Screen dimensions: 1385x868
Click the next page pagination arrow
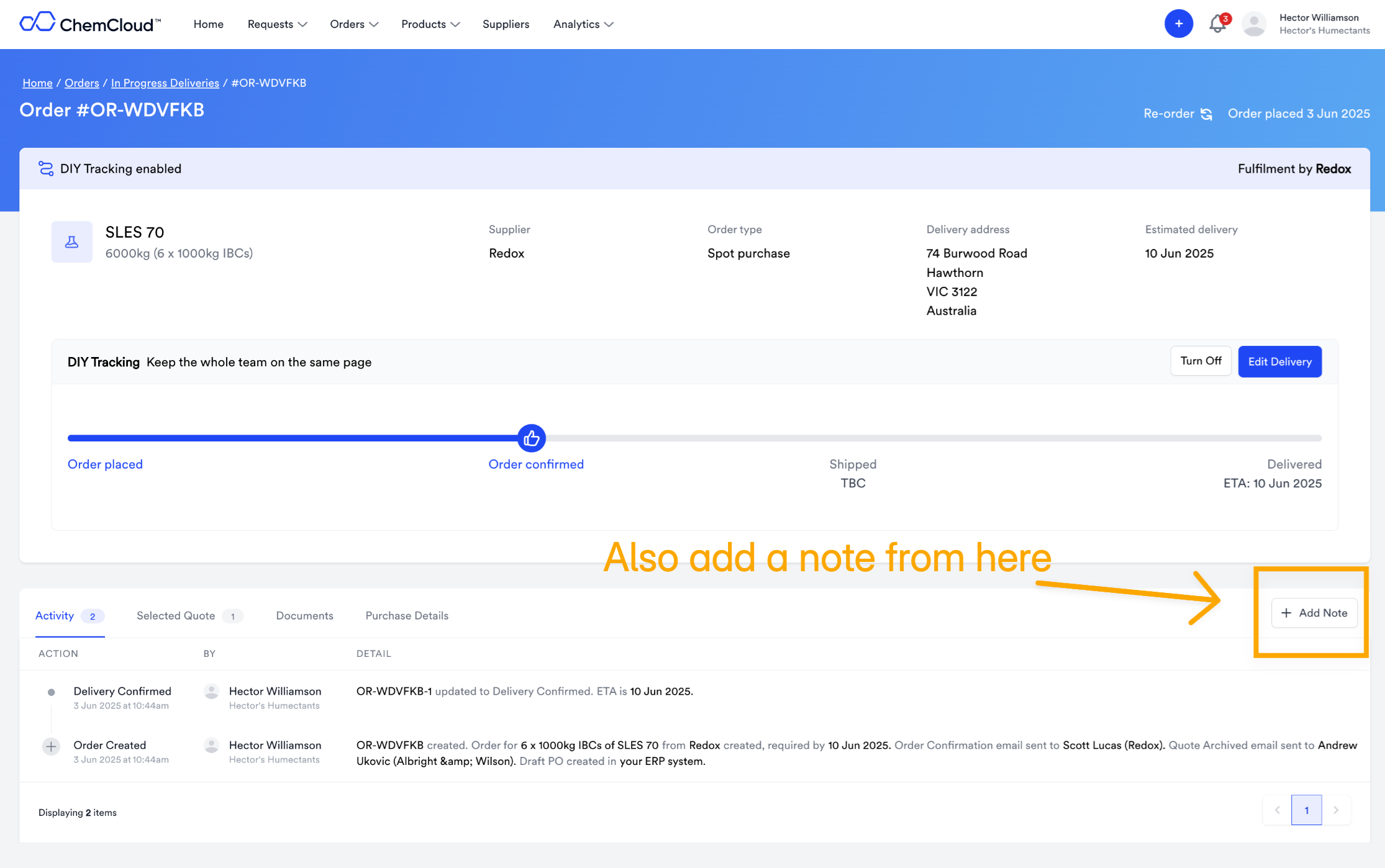1336,810
